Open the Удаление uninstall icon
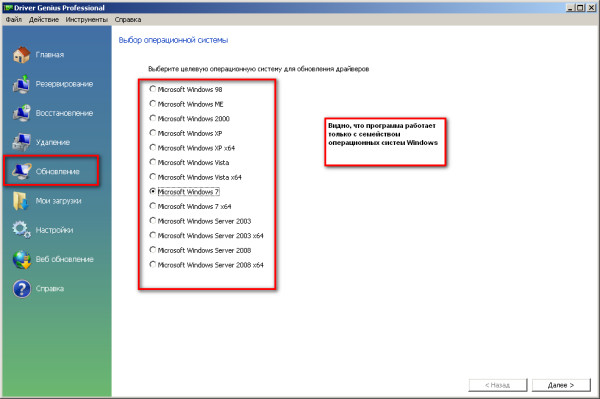The width and height of the screenshot is (600, 399). pos(21,142)
